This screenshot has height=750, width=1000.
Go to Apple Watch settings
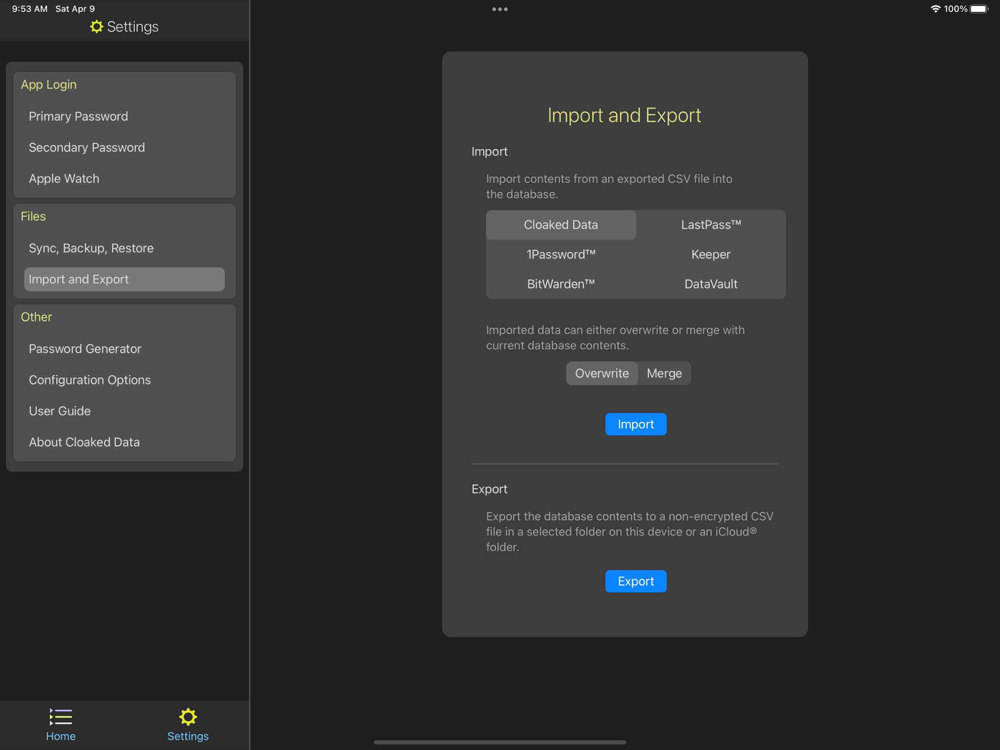124,179
